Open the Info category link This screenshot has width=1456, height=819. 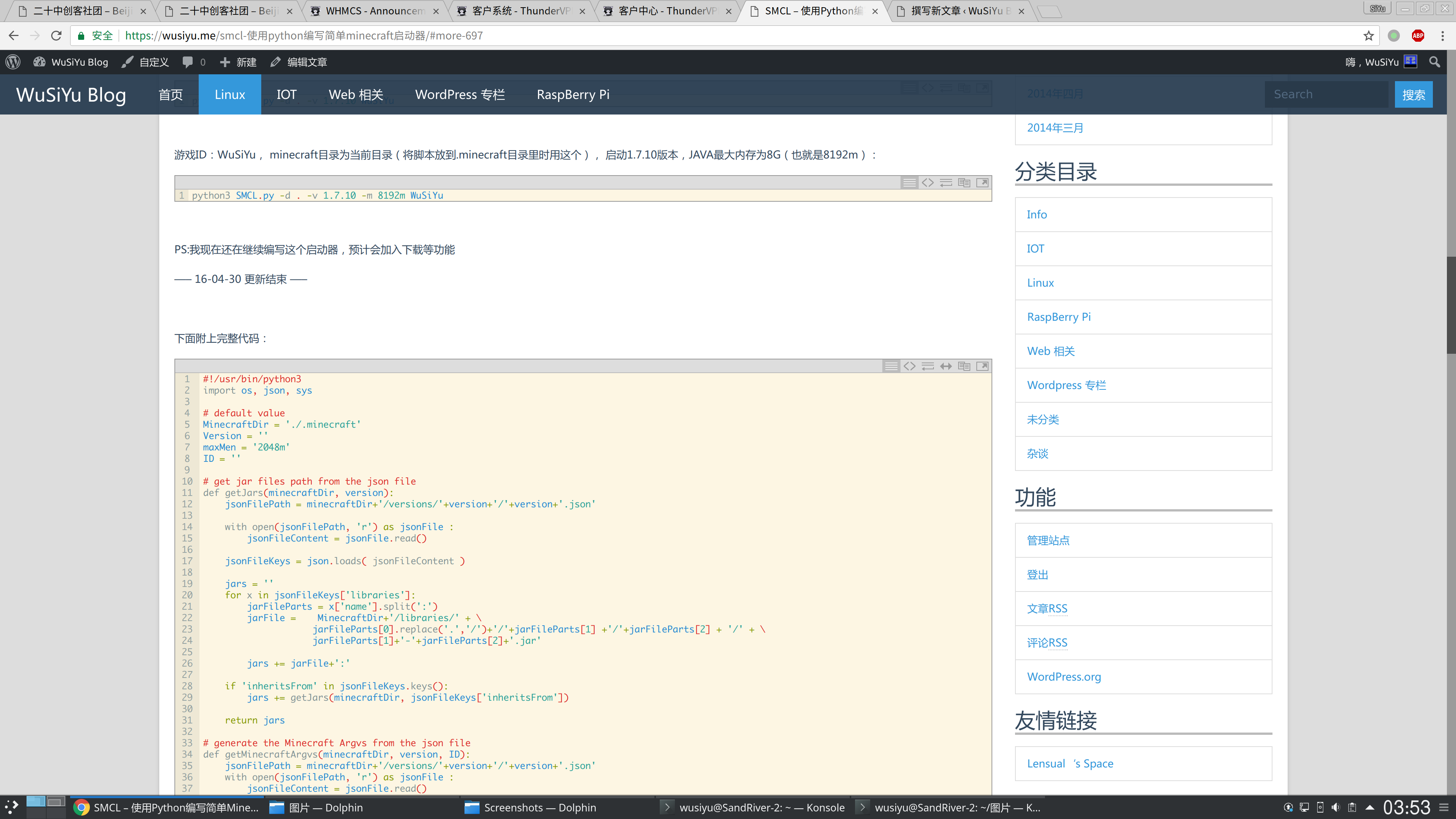[1037, 214]
